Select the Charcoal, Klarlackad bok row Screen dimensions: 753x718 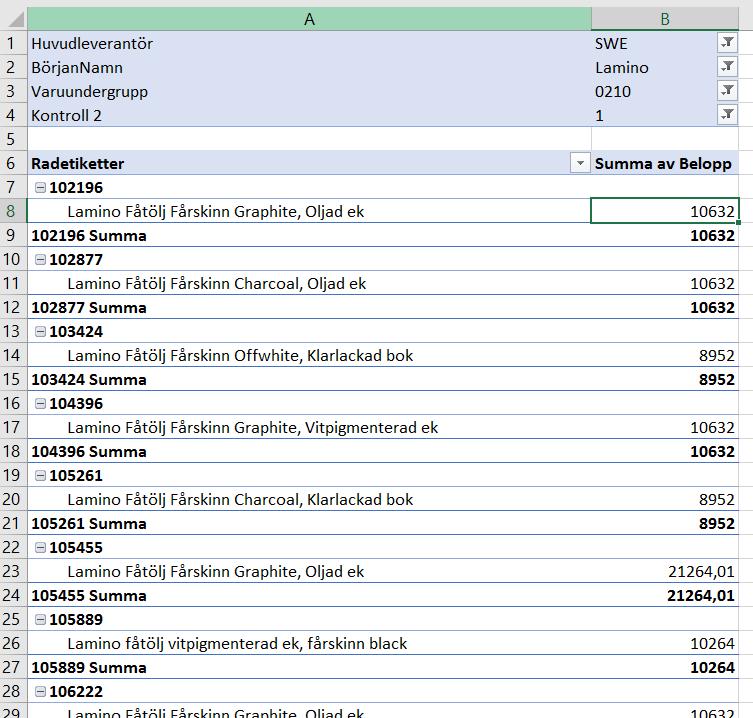point(309,499)
